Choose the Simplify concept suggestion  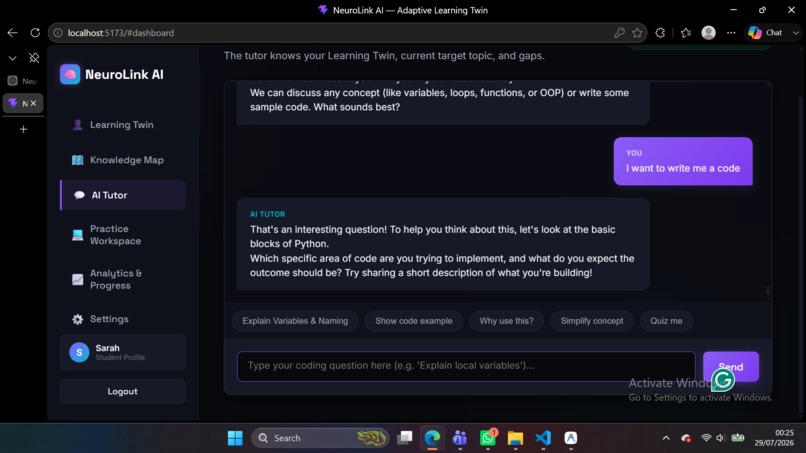point(592,321)
